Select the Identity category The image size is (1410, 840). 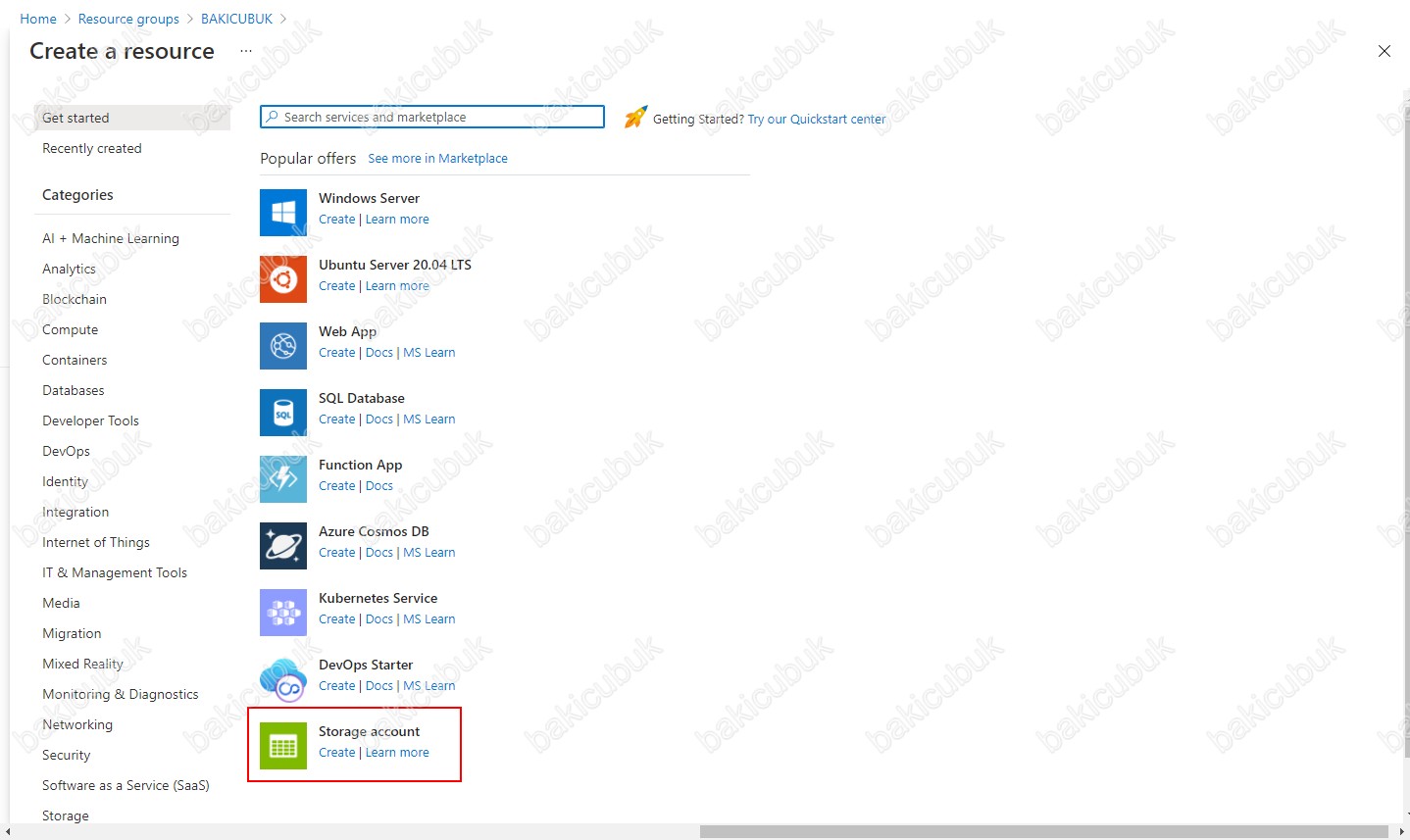point(66,481)
